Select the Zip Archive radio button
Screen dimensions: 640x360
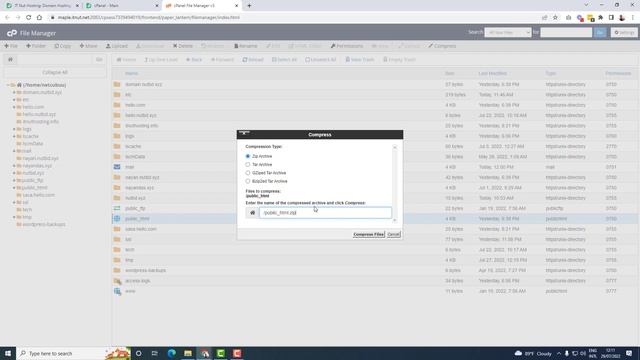[248, 156]
